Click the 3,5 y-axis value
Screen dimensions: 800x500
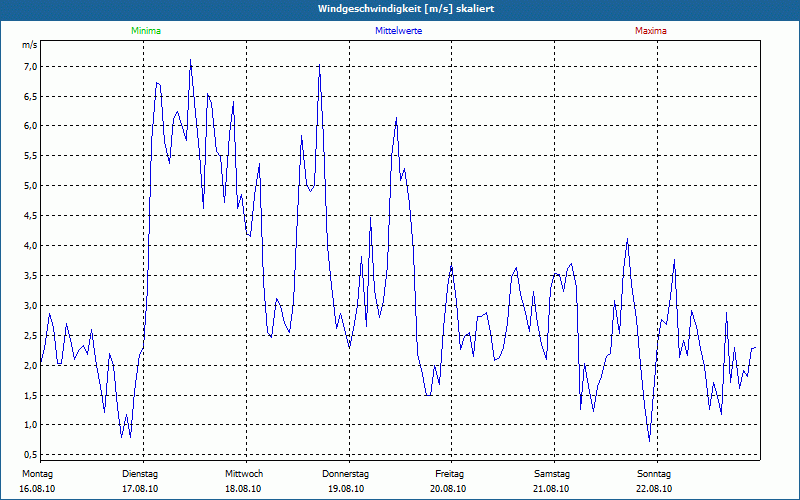click(30, 276)
